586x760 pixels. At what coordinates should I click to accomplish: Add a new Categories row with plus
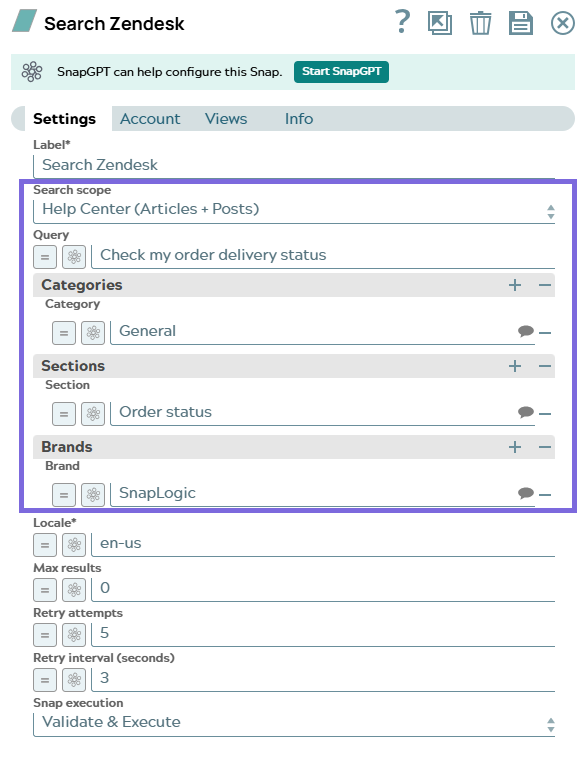[x=515, y=285]
